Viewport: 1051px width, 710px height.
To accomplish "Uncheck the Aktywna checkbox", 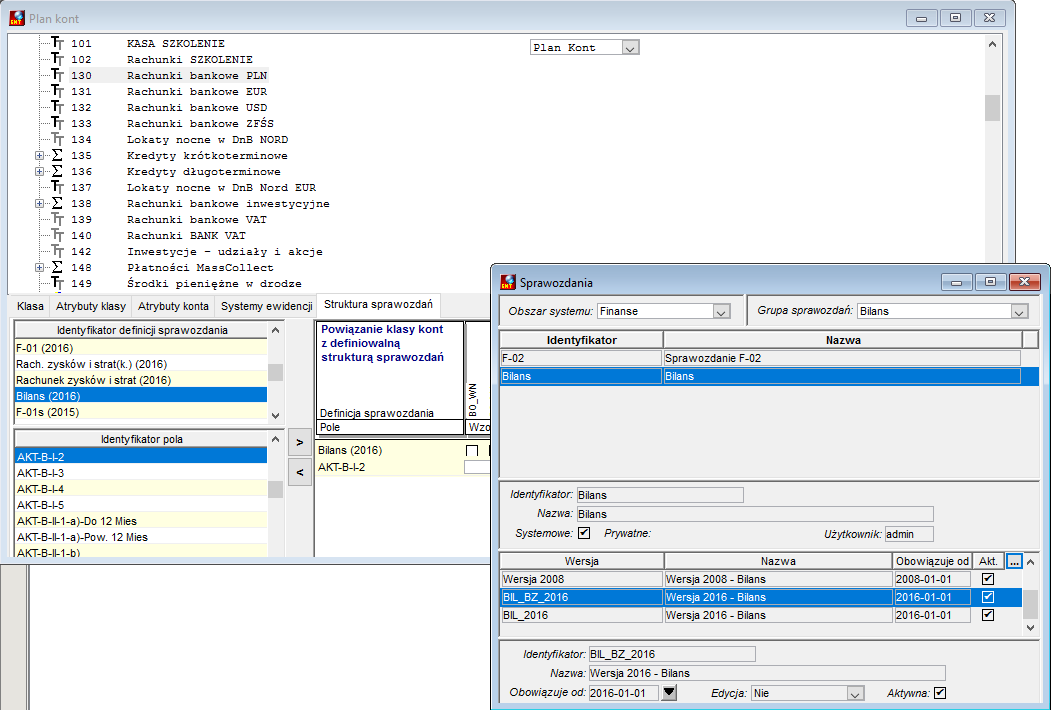I will (940, 693).
